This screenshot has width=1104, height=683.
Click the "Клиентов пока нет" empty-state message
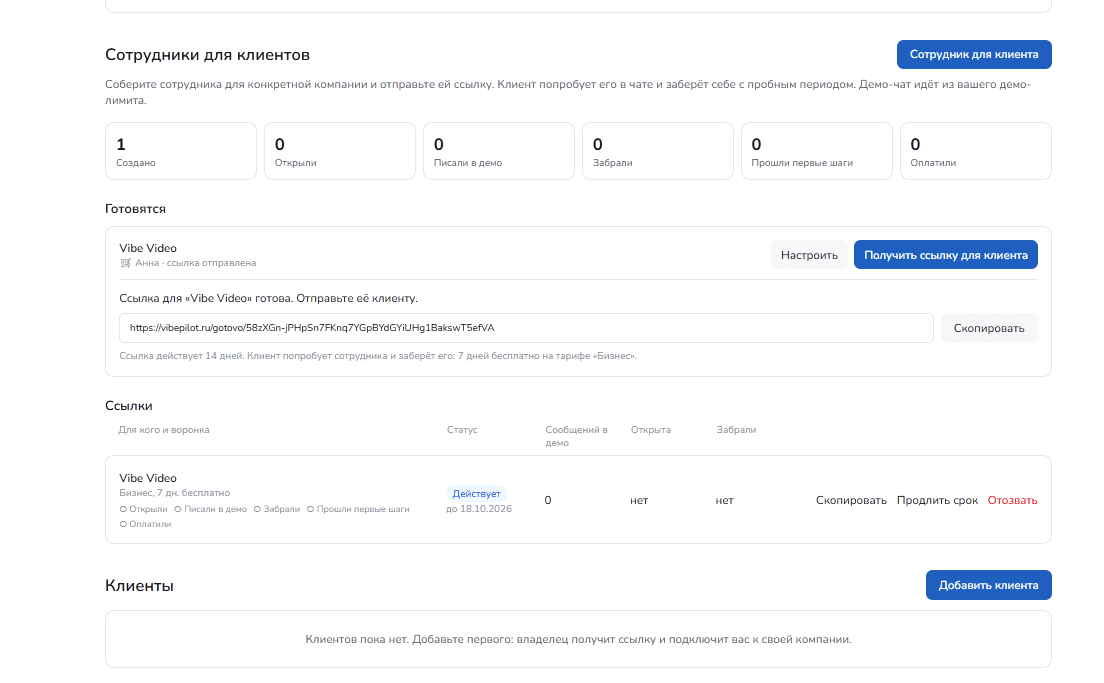pos(578,639)
